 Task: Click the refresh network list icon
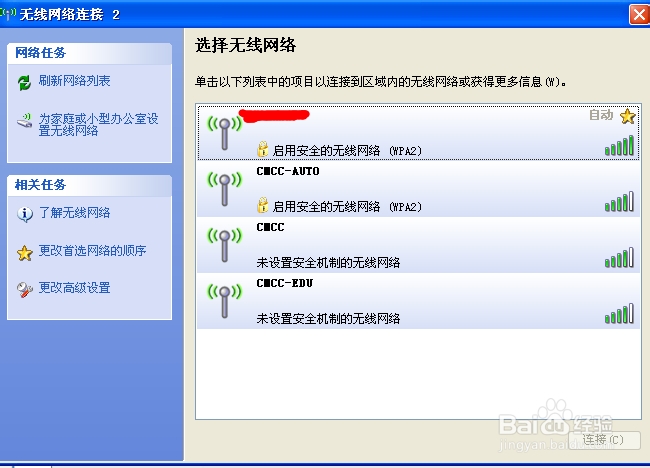click(x=24, y=82)
